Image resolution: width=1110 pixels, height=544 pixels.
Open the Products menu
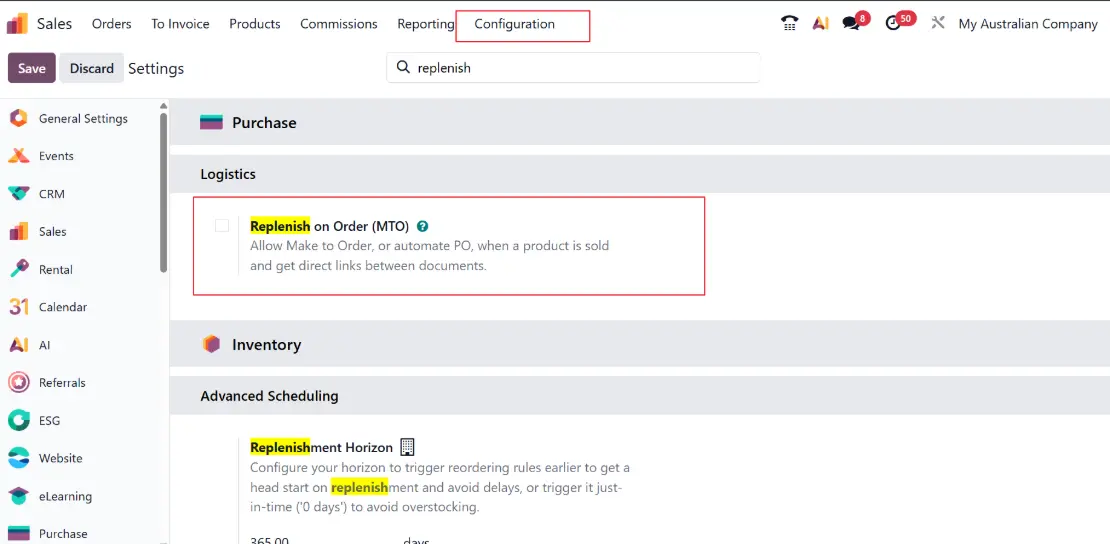255,24
